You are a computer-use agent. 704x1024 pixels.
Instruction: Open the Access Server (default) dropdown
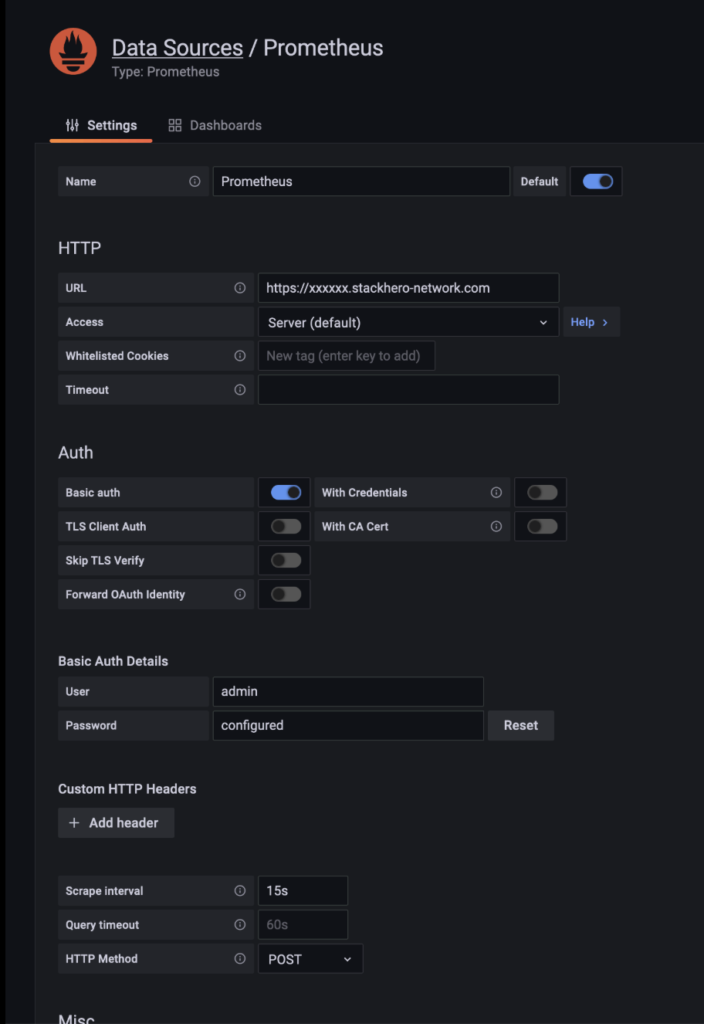(x=408, y=323)
